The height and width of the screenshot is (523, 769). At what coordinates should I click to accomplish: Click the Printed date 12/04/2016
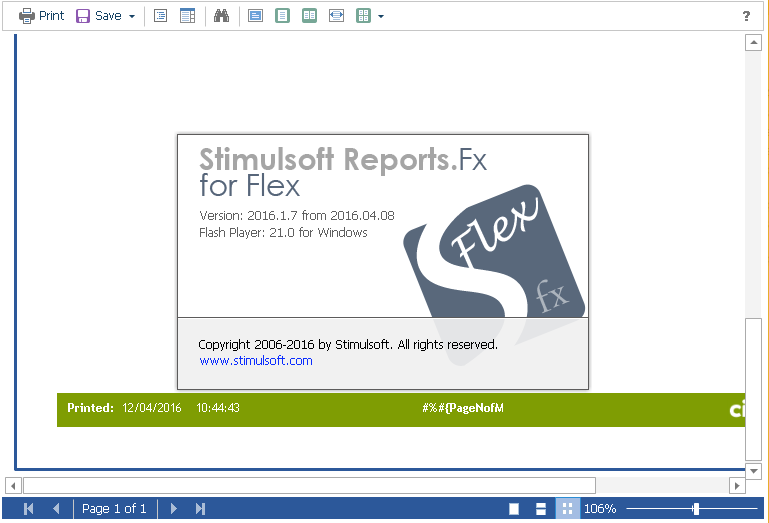tap(152, 408)
